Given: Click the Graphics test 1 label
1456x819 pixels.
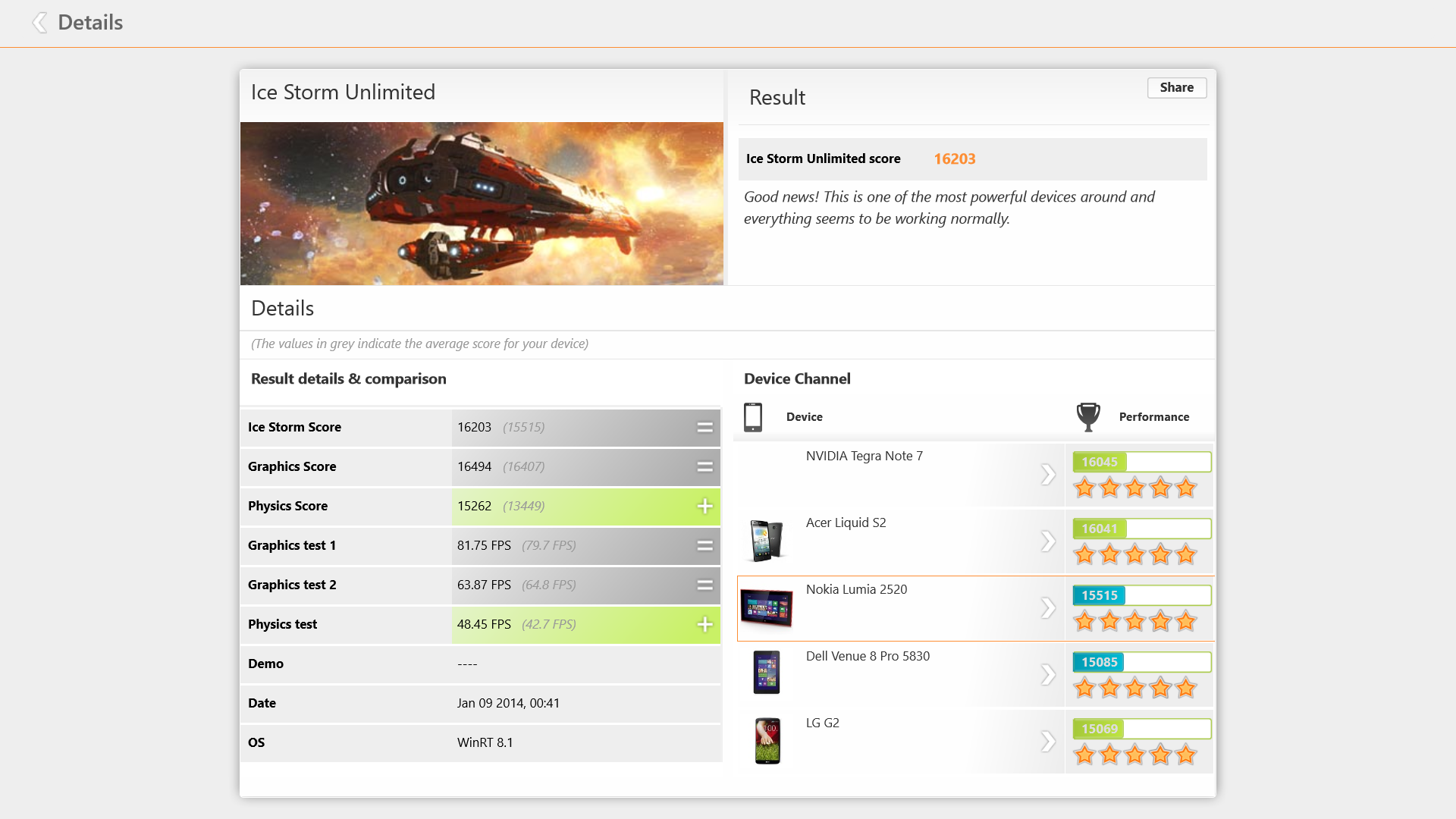Looking at the screenshot, I should 292,545.
